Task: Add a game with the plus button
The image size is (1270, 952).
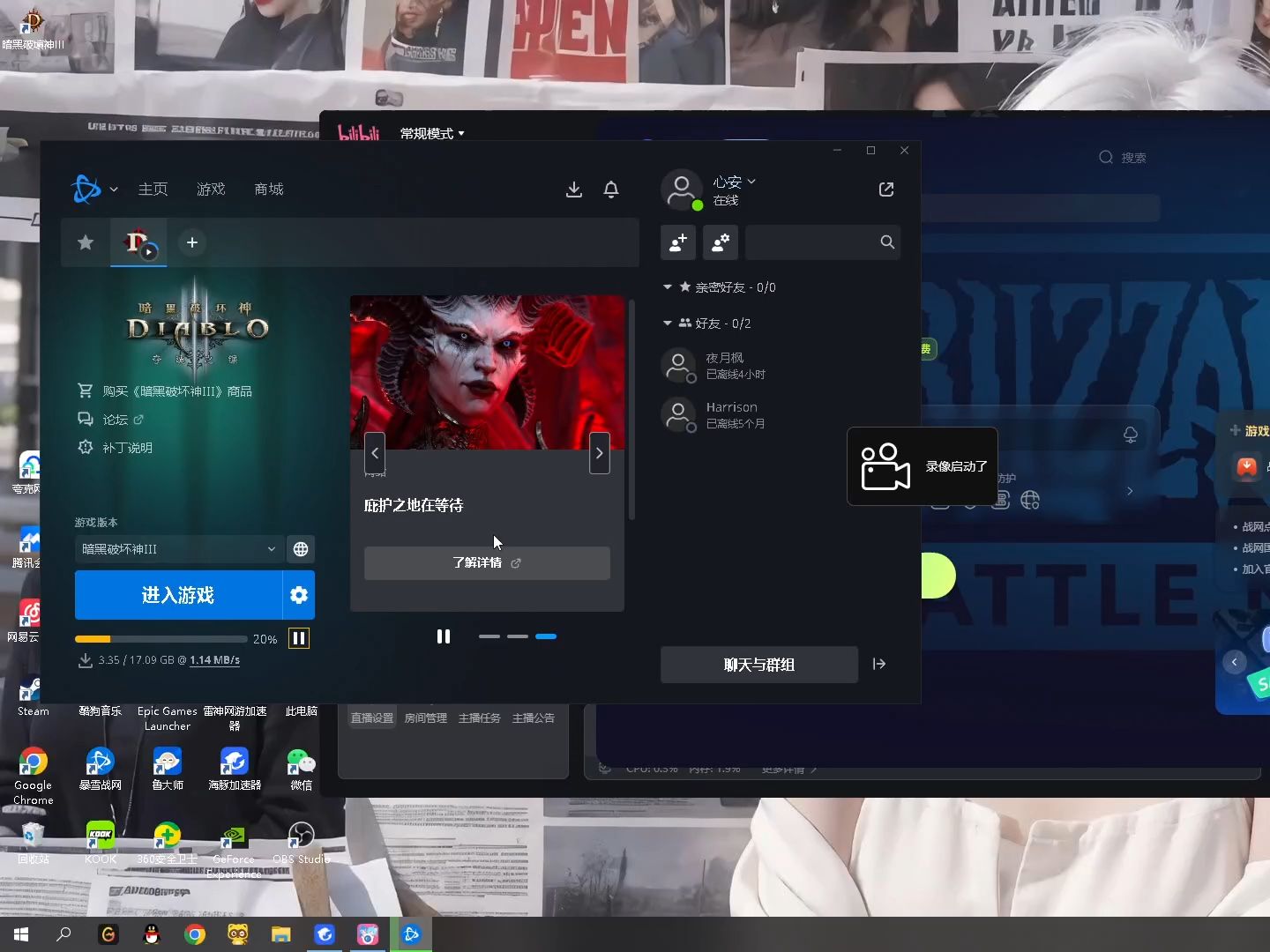Action: pos(192,242)
